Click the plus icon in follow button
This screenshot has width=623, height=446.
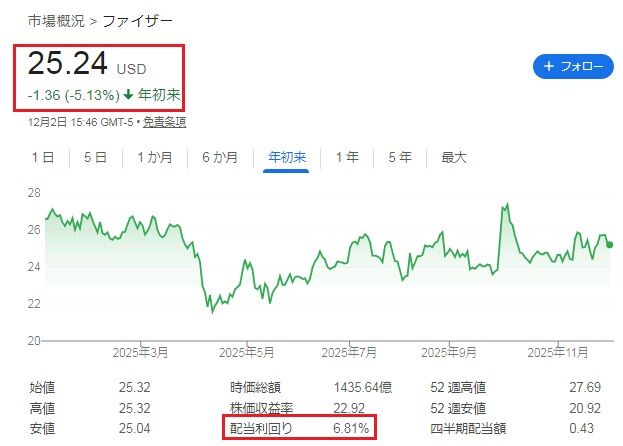(549, 66)
